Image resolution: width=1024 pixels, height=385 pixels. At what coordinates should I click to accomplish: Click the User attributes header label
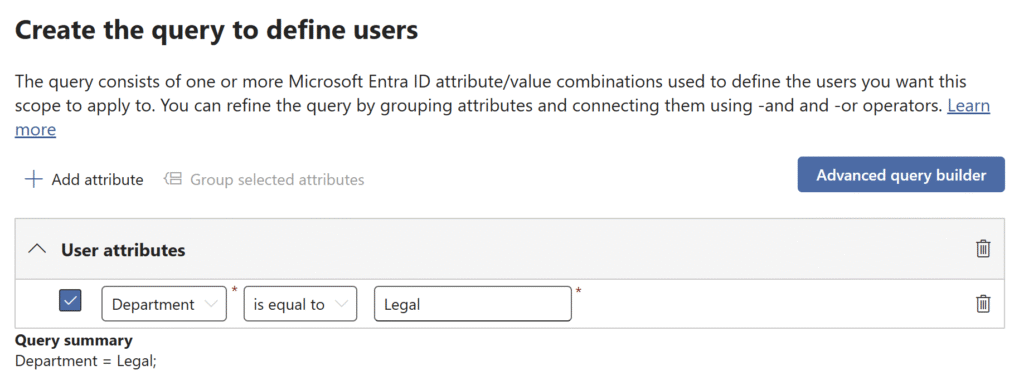click(x=123, y=250)
